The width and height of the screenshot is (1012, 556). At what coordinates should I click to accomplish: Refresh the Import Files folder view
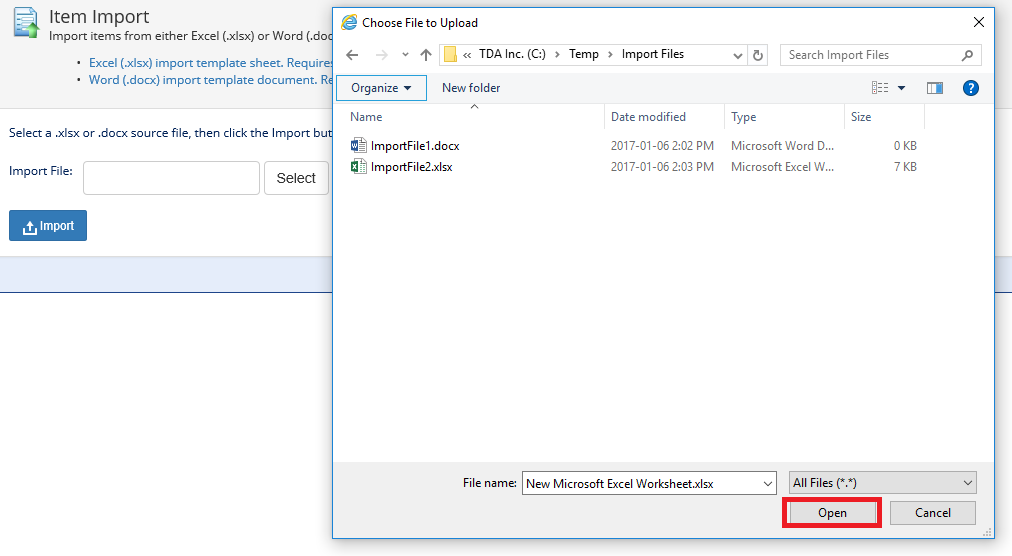pyautogui.click(x=758, y=55)
